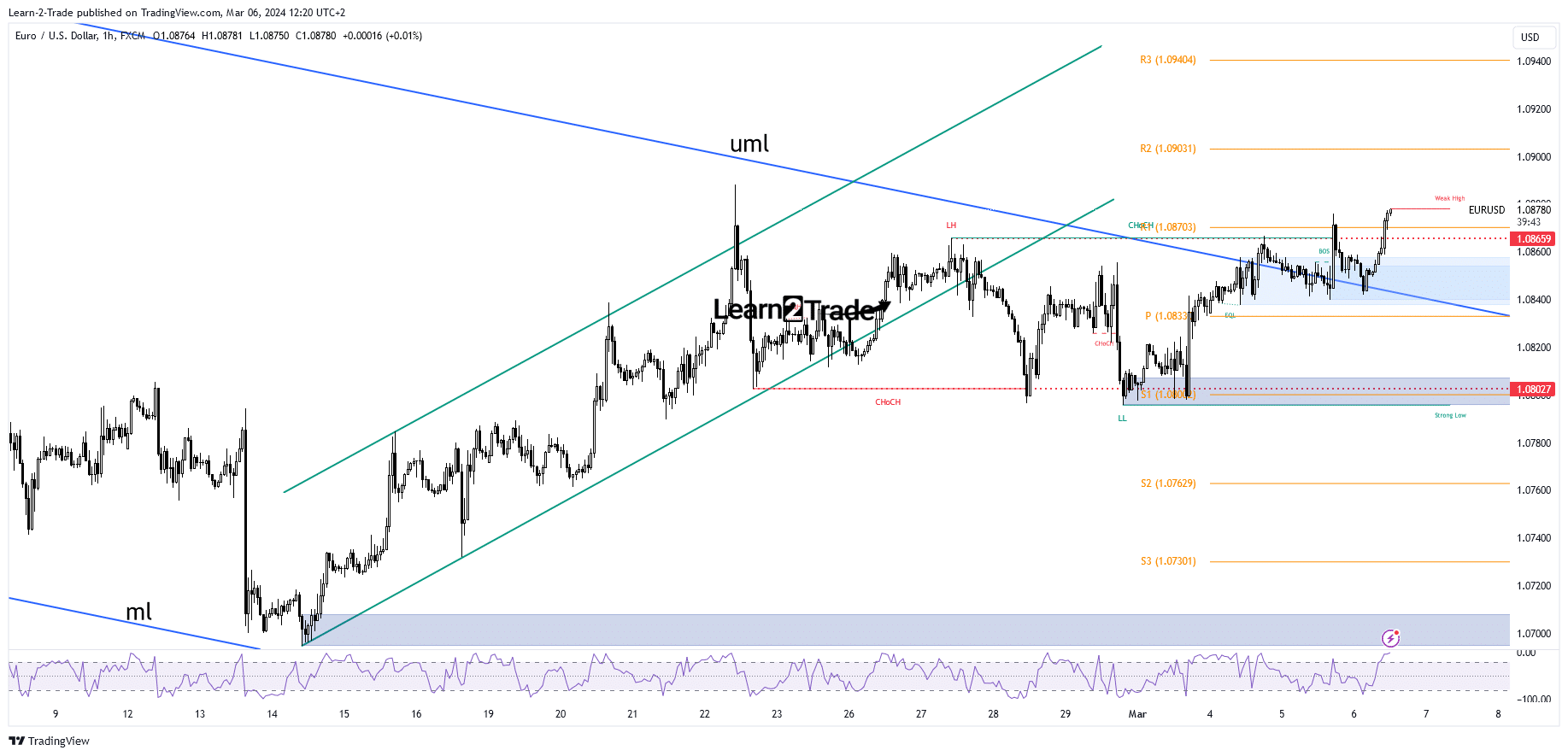Click the -100.00 oscillator scale label

pyautogui.click(x=1533, y=700)
